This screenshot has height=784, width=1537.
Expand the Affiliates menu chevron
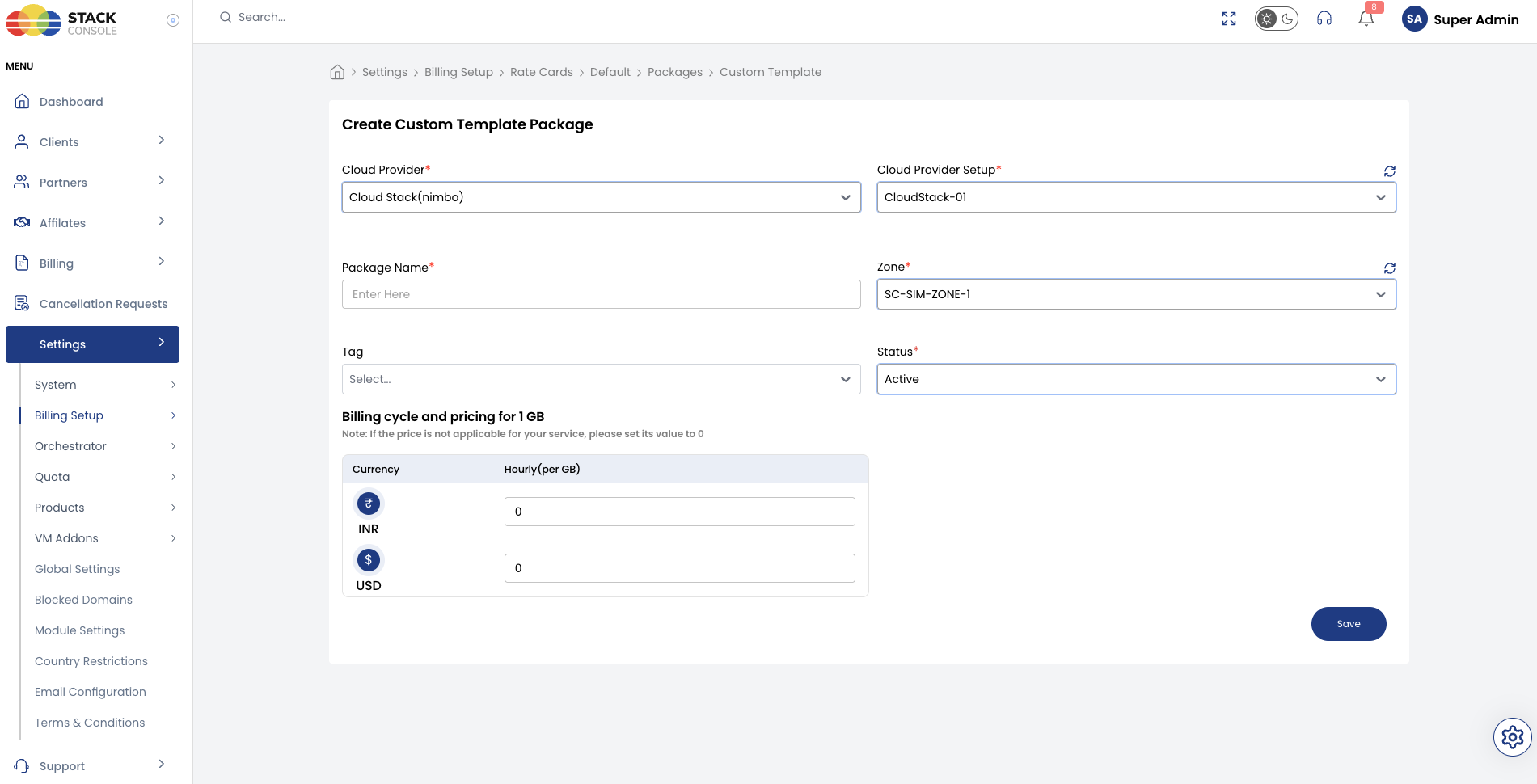point(162,221)
